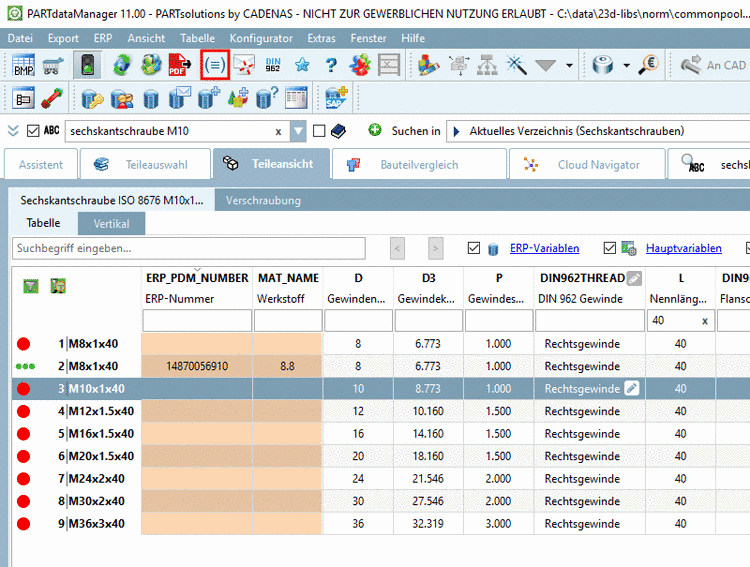Click the blue question mark help icon
Screen dimensions: 750x567
pos(331,65)
